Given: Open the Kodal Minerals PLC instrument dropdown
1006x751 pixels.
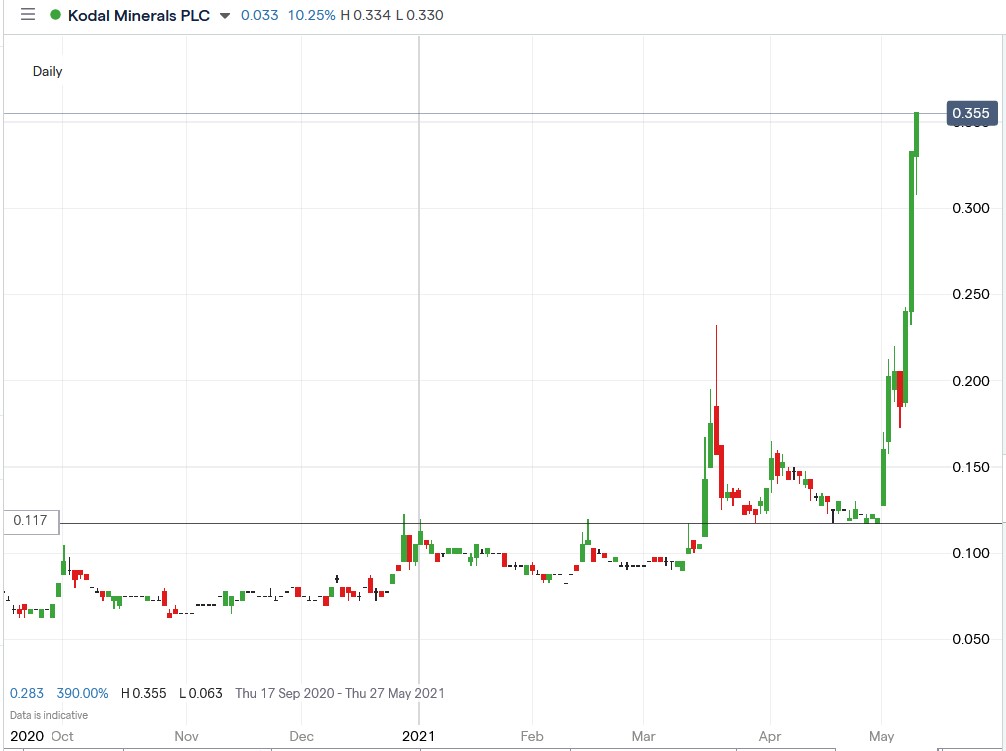Looking at the screenshot, I should pos(225,15).
